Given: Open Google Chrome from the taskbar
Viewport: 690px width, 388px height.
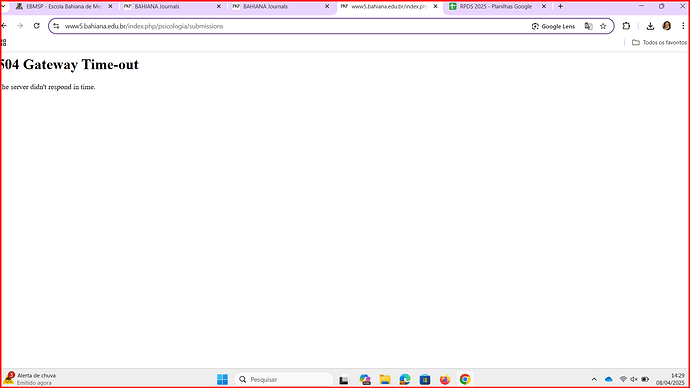Looking at the screenshot, I should [x=465, y=380].
